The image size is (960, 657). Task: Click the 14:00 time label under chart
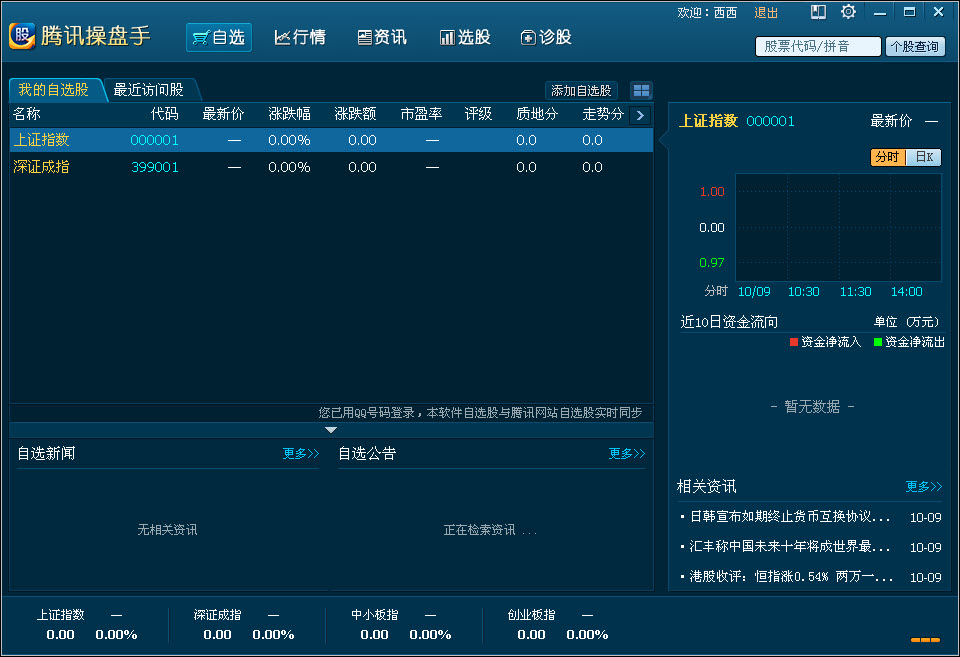pyautogui.click(x=907, y=291)
